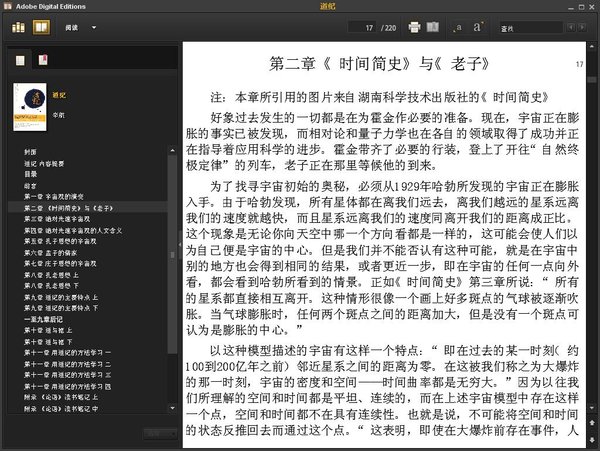Open 第三章 绝对光速宇宙观

pyautogui.click(x=57, y=219)
